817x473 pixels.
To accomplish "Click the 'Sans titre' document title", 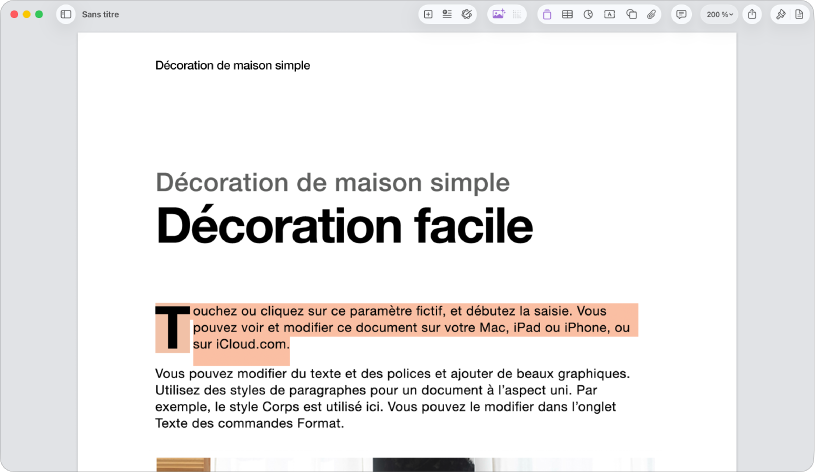I will coord(101,15).
